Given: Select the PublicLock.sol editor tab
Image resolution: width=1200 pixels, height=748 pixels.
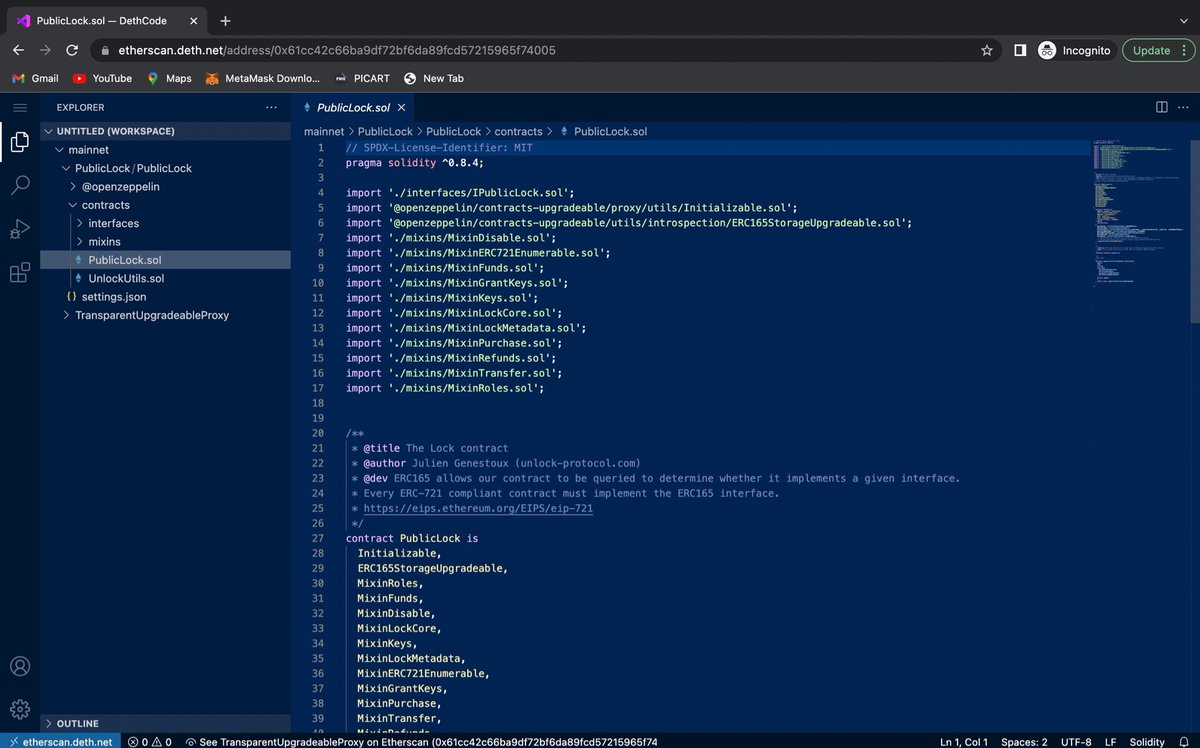Looking at the screenshot, I should tap(345, 107).
